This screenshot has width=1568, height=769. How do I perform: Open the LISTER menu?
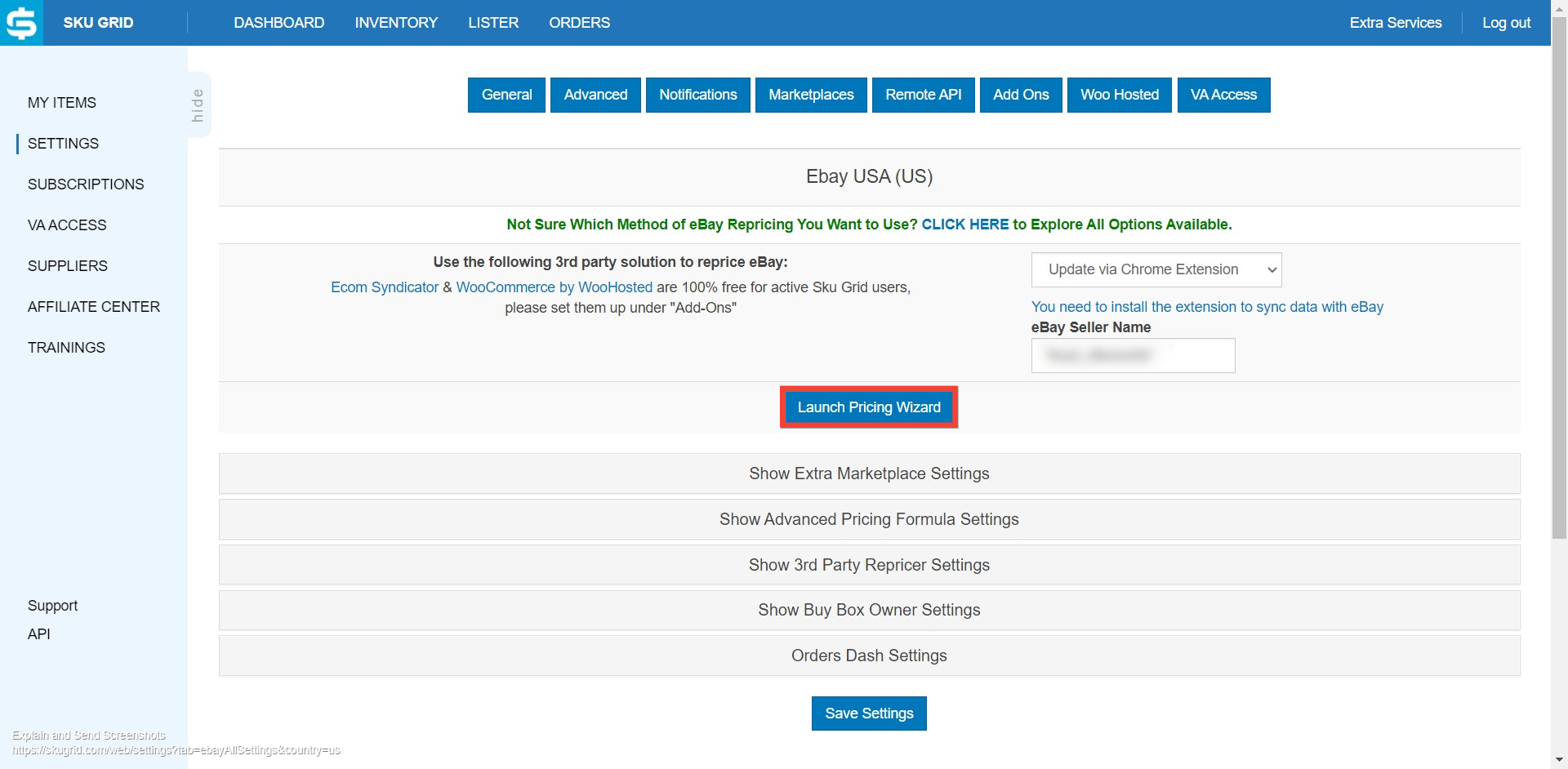click(493, 23)
